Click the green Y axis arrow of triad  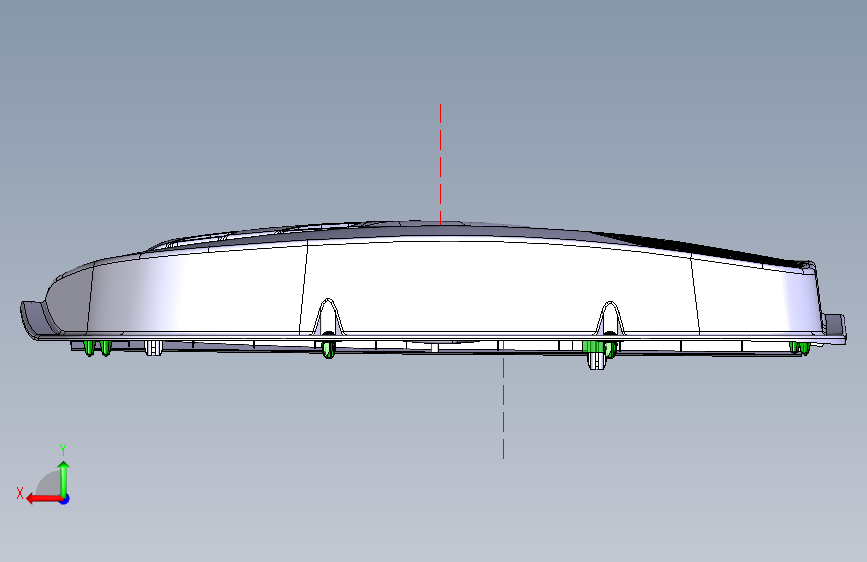pos(64,478)
